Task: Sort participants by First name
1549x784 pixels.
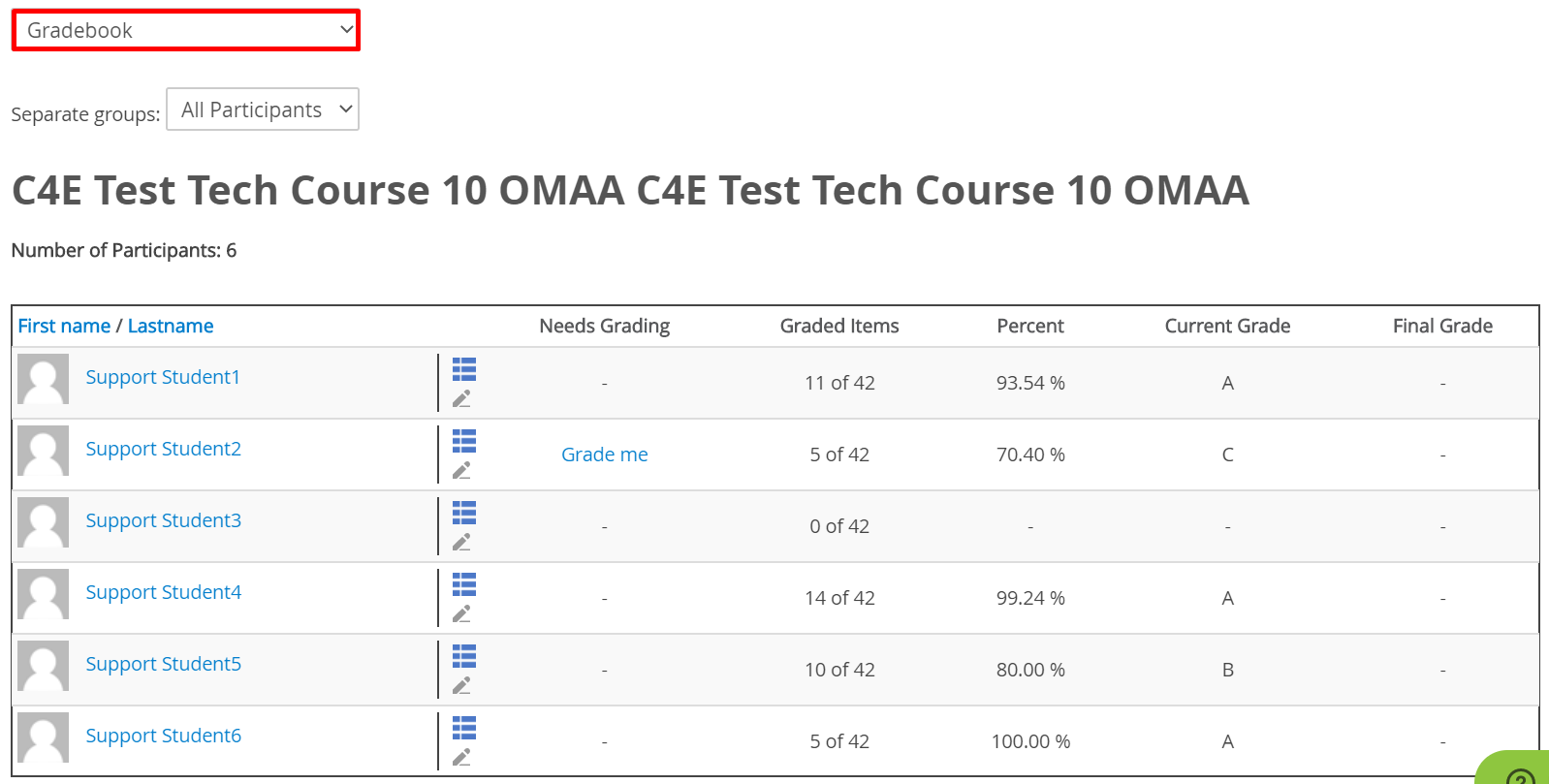Action: click(x=64, y=327)
